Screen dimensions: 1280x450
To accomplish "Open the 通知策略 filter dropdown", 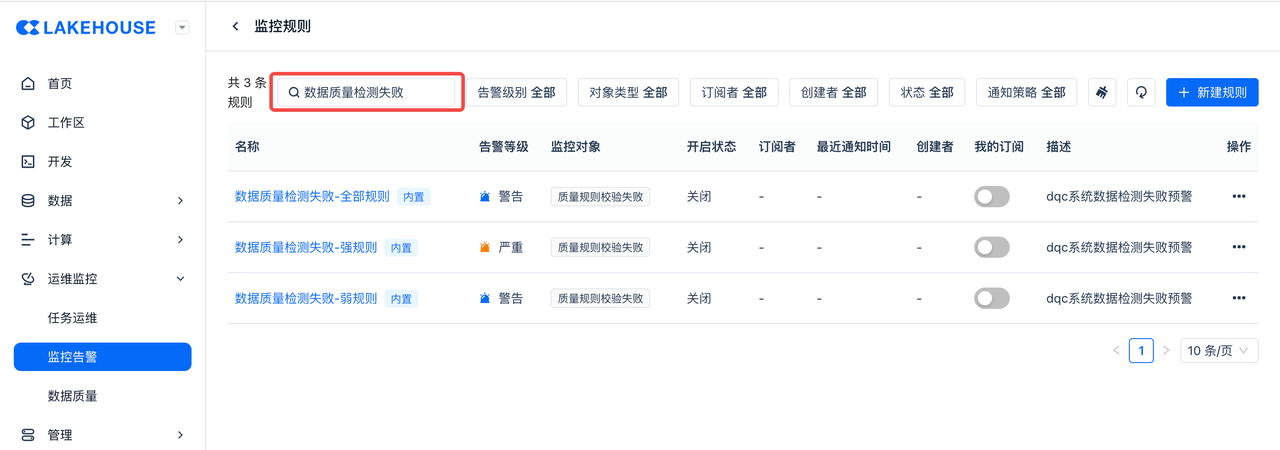I will pos(1026,92).
